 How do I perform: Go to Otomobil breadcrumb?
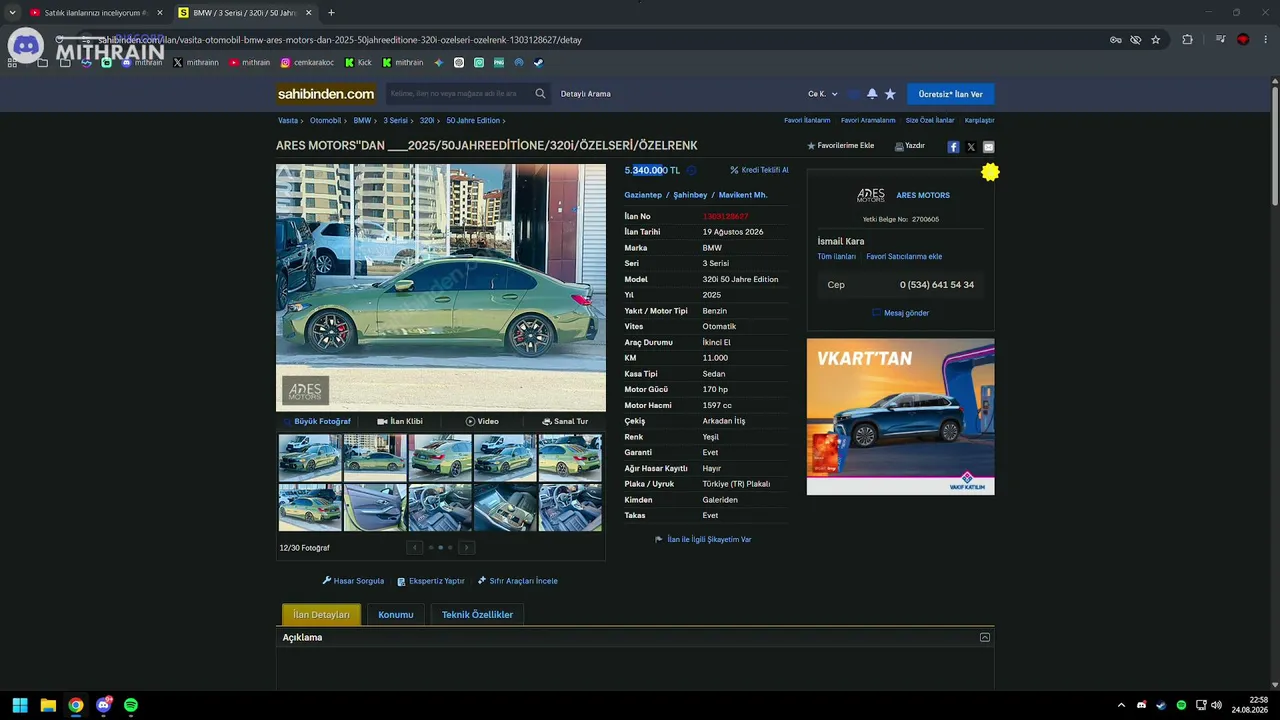pos(325,121)
